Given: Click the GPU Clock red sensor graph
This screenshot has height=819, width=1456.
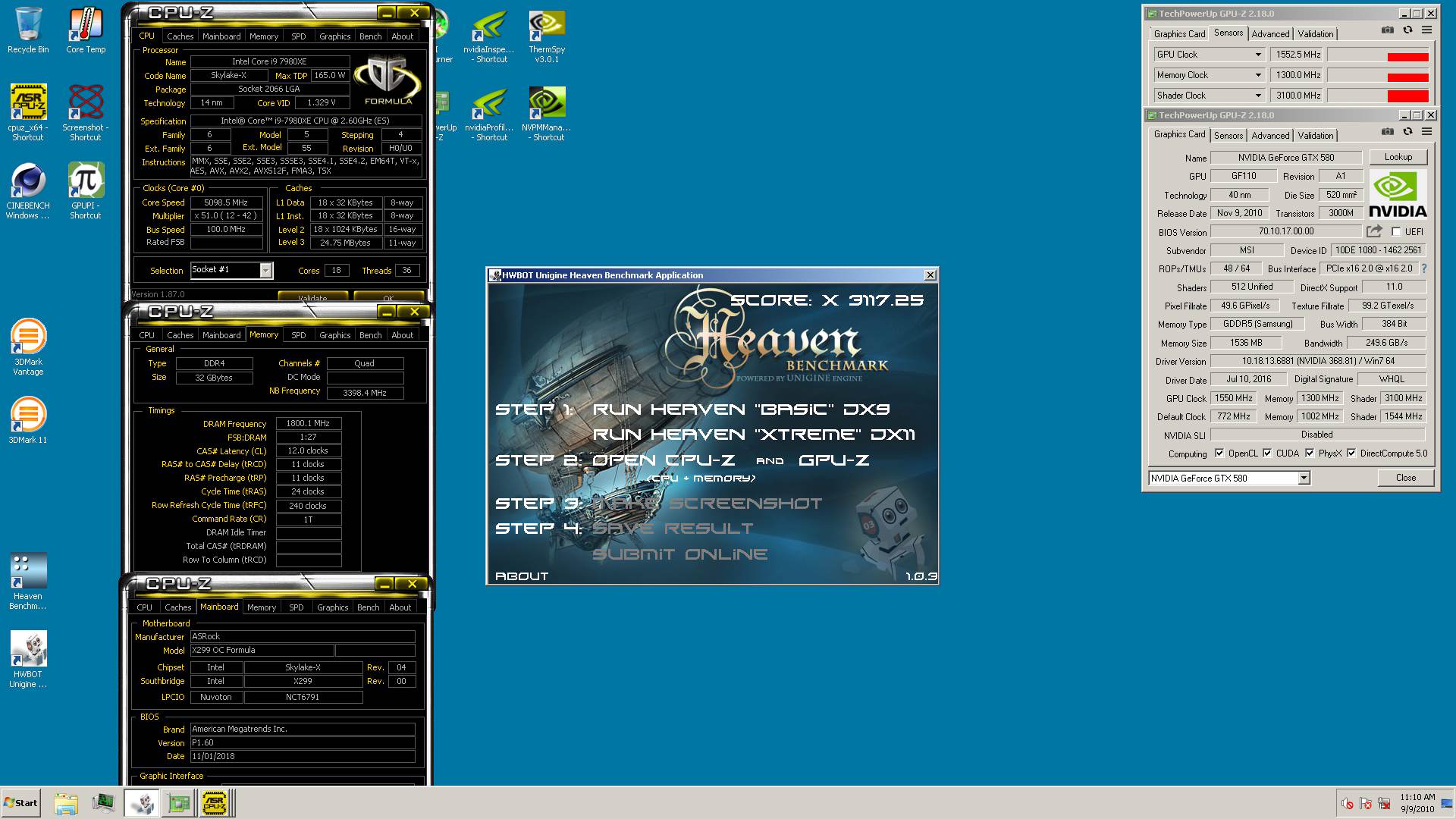Looking at the screenshot, I should pos(1378,55).
